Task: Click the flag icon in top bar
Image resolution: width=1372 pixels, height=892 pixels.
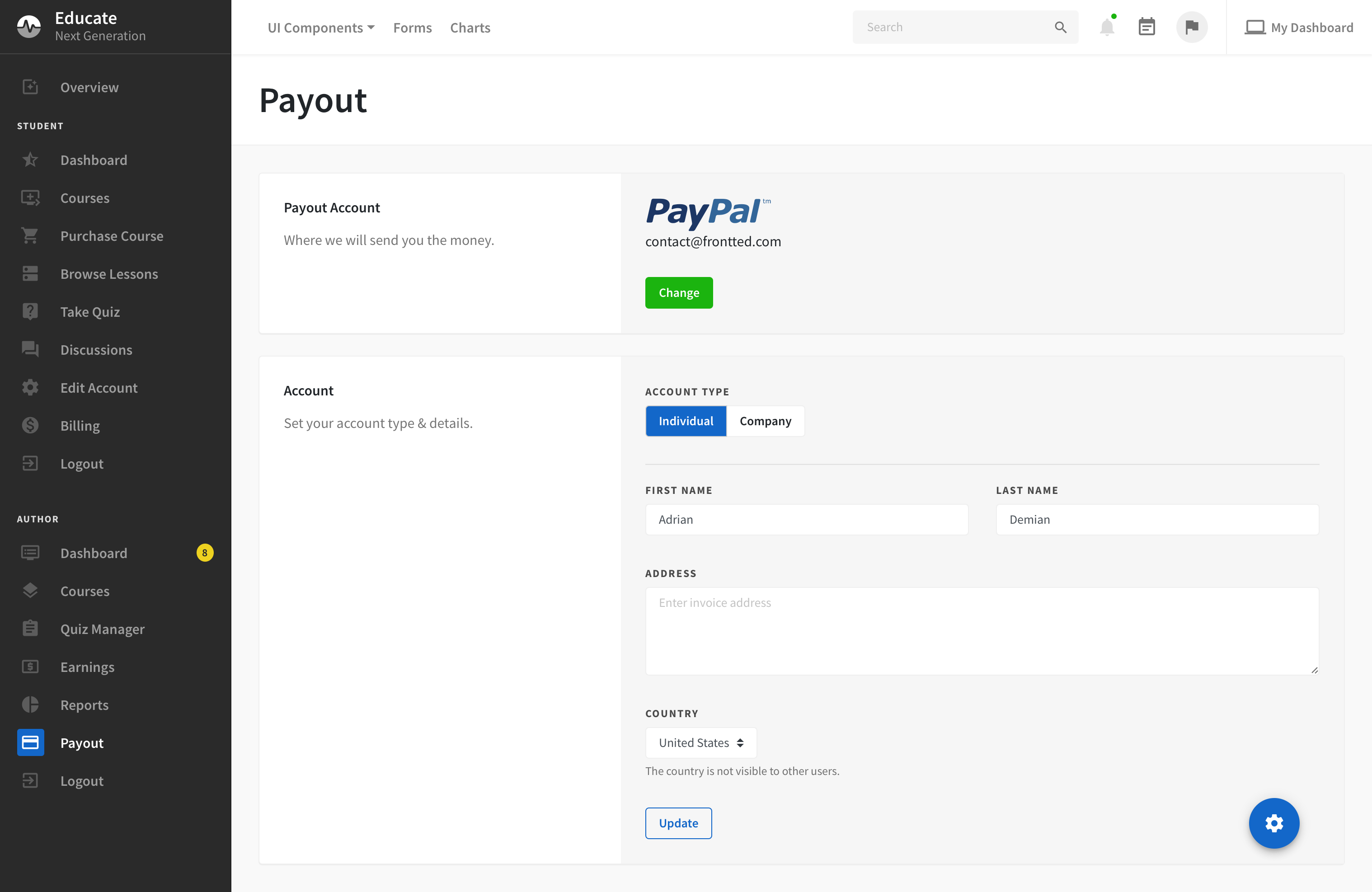Action: pyautogui.click(x=1192, y=27)
